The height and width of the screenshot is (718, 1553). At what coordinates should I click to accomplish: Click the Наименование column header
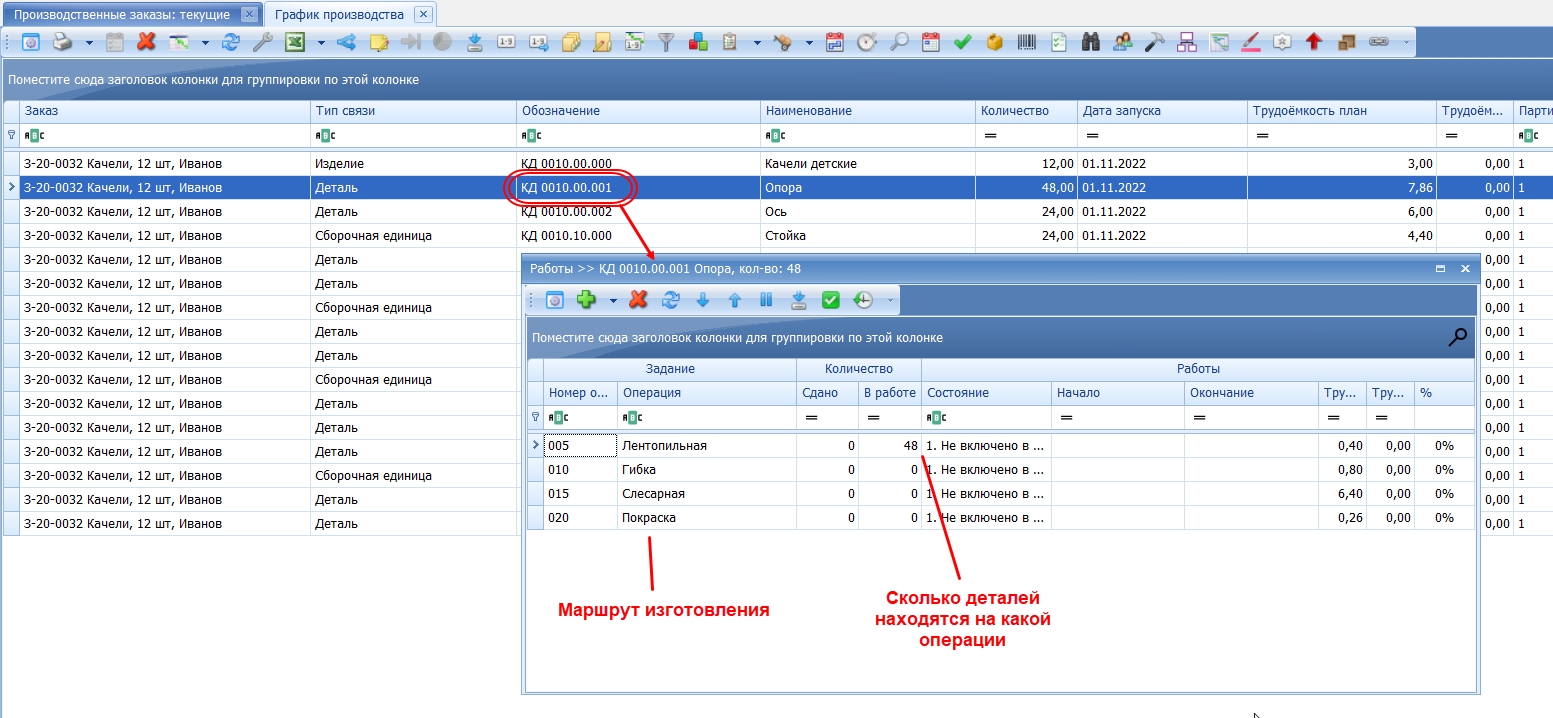pos(867,111)
